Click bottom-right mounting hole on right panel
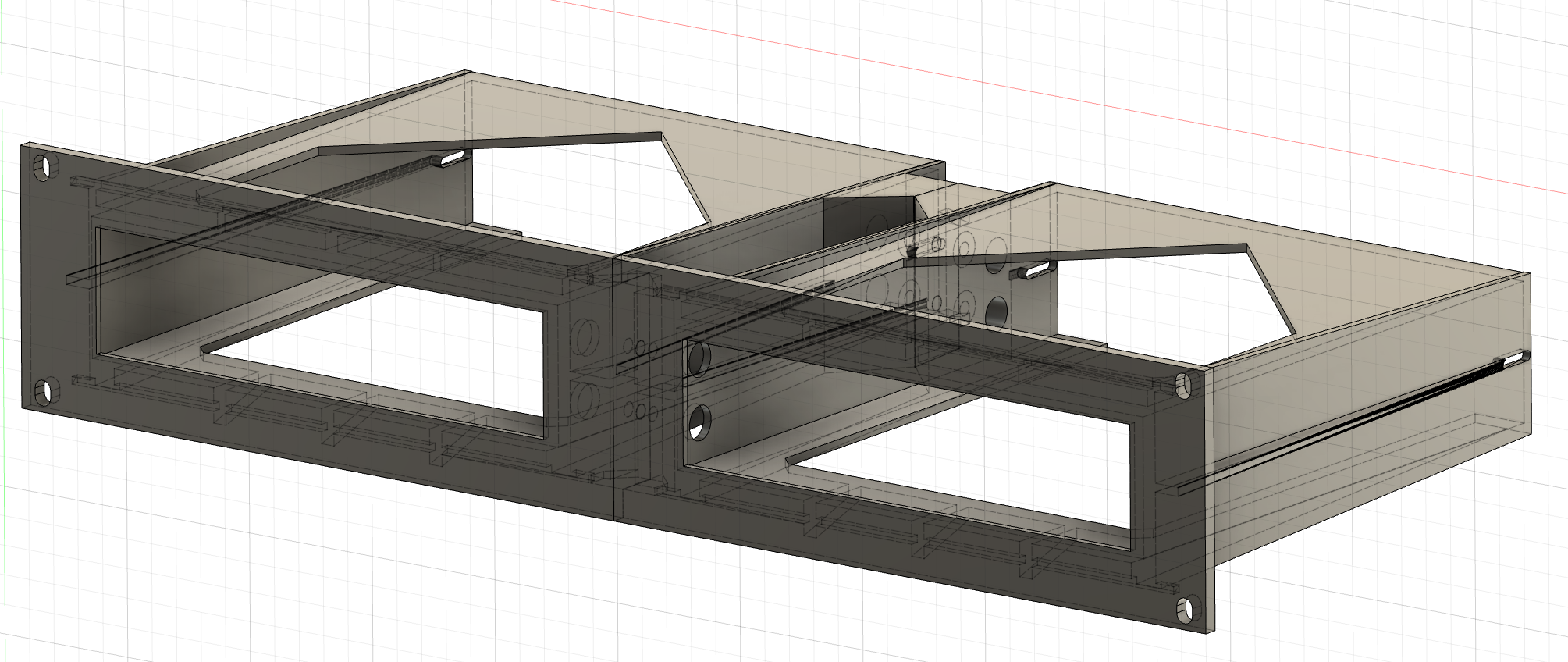This screenshot has height=662, width=1568. (x=1186, y=610)
